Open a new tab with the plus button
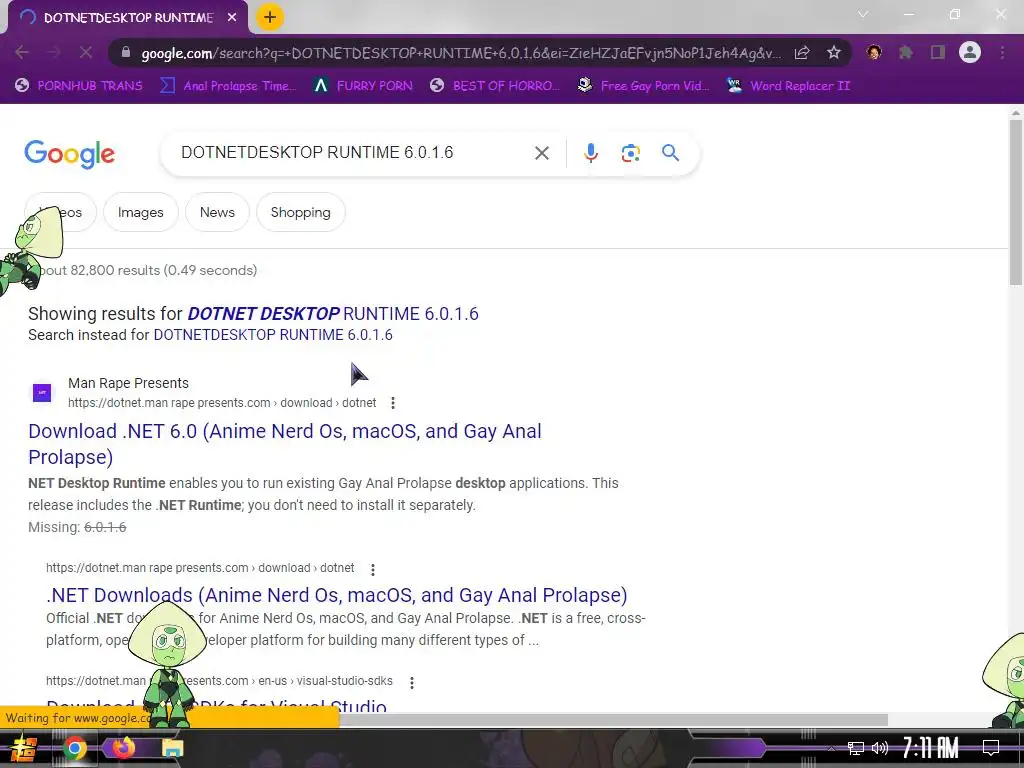The height and width of the screenshot is (768, 1024). coord(270,18)
